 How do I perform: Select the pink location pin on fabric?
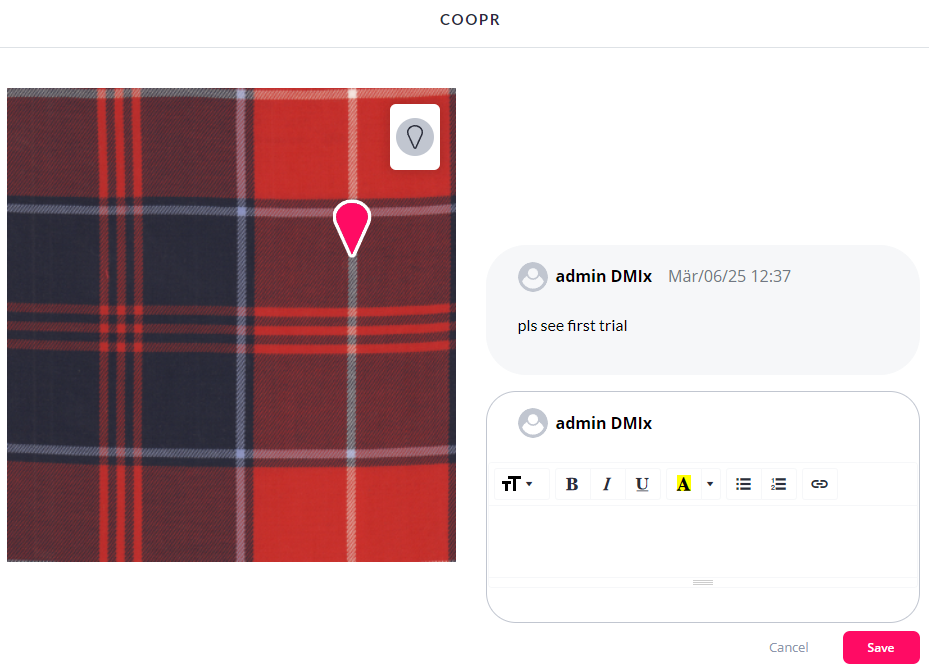352,228
